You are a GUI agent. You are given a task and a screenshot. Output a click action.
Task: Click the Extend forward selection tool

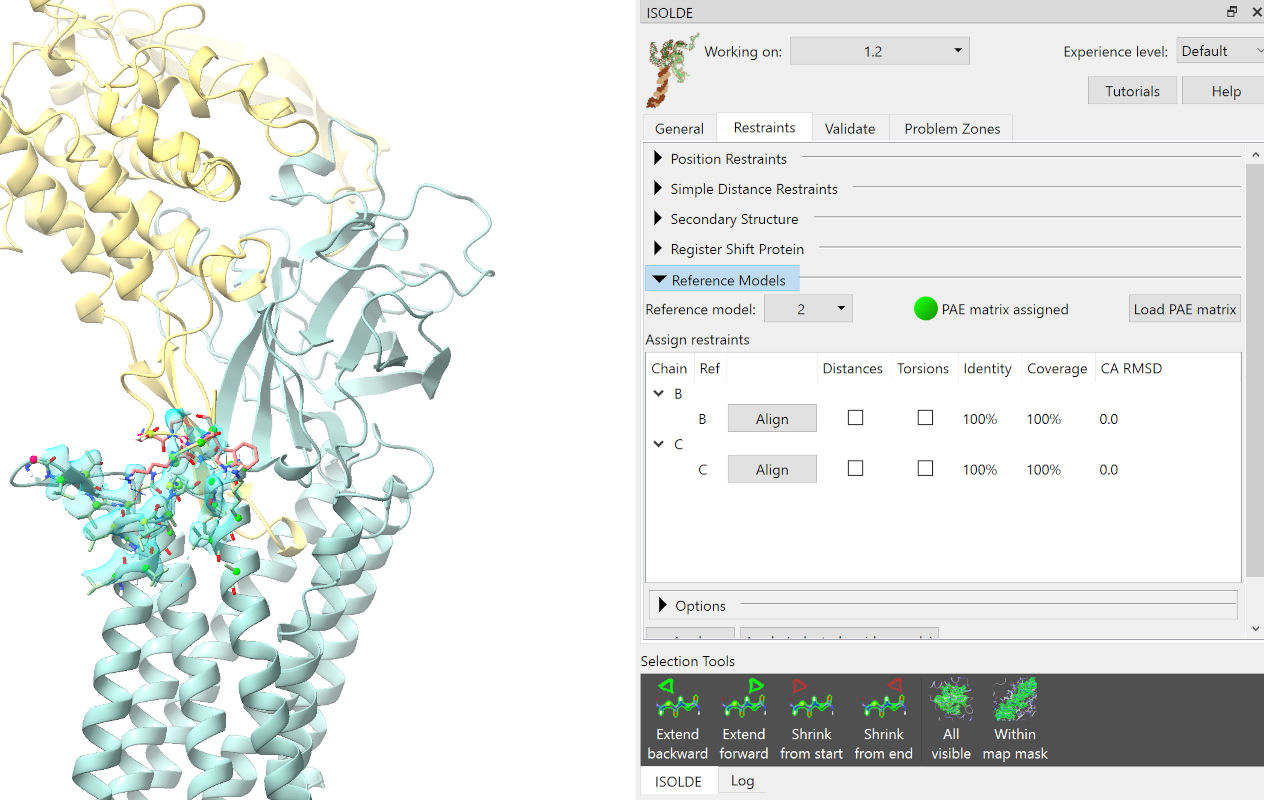(x=744, y=719)
